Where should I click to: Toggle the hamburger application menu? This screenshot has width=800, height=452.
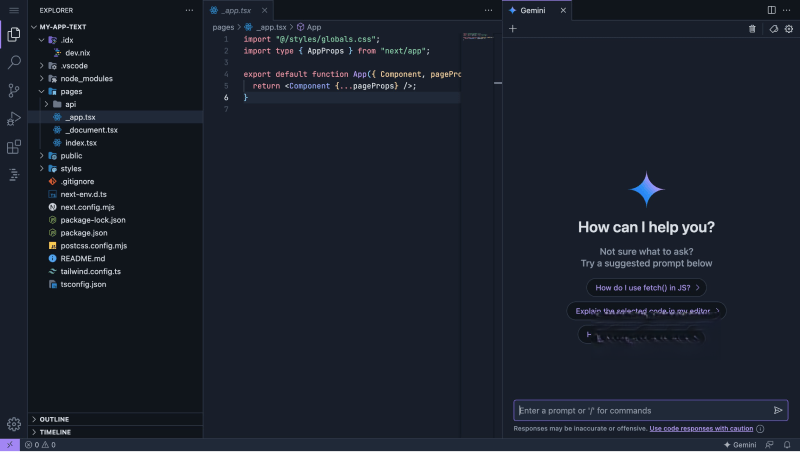pyautogui.click(x=14, y=10)
